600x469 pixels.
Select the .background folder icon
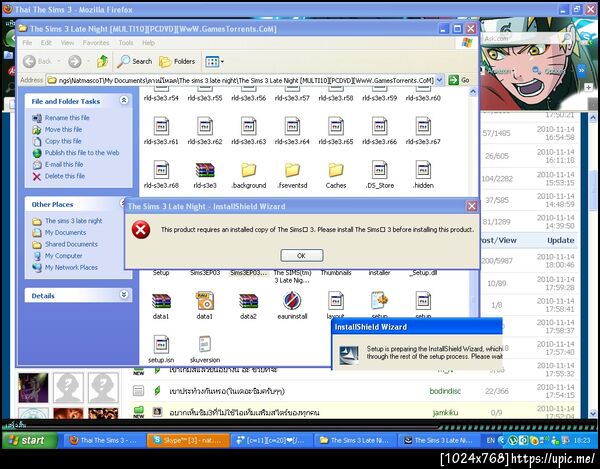[248, 170]
